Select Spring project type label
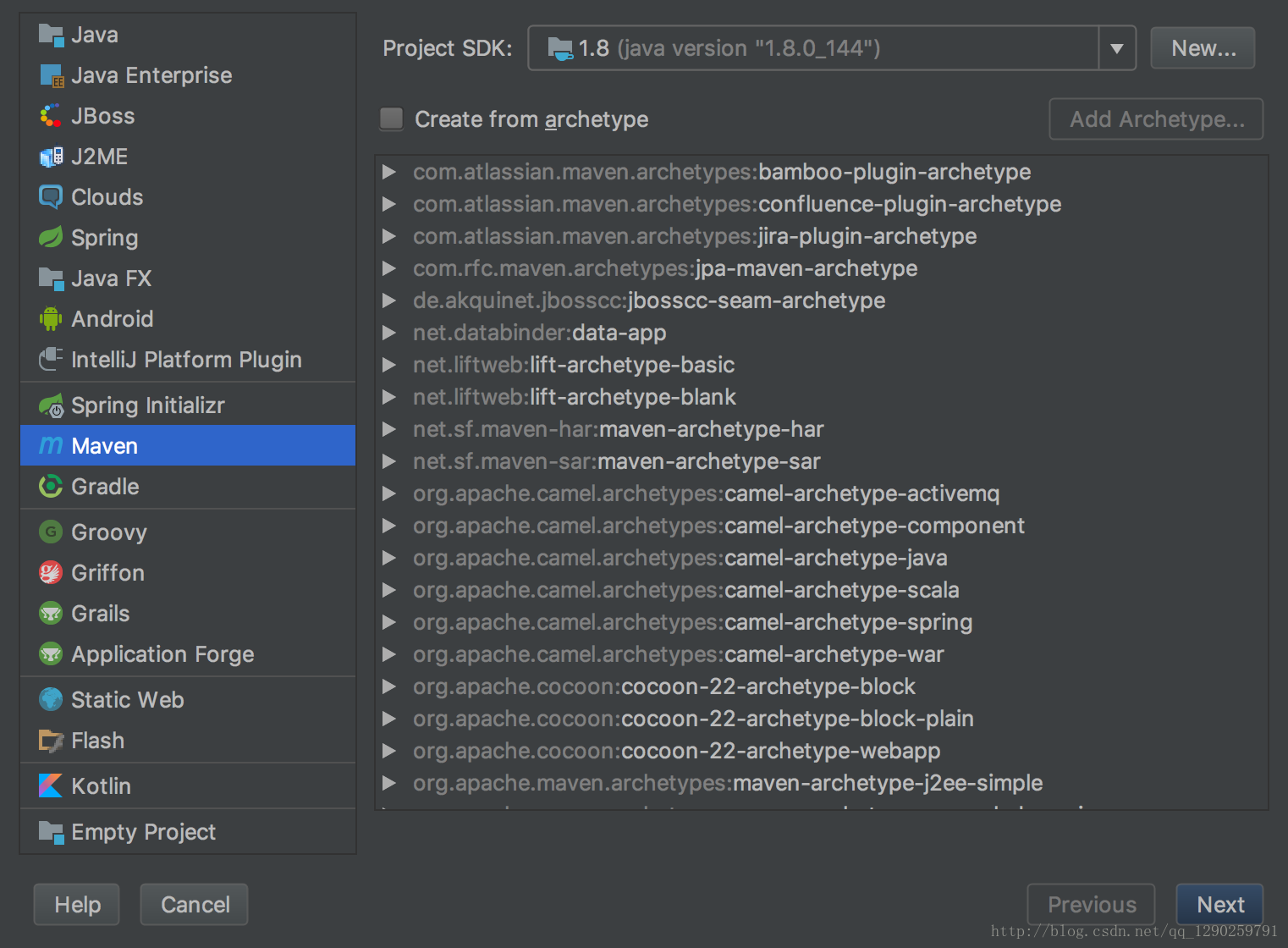Viewport: 1288px width, 948px height. (105, 238)
